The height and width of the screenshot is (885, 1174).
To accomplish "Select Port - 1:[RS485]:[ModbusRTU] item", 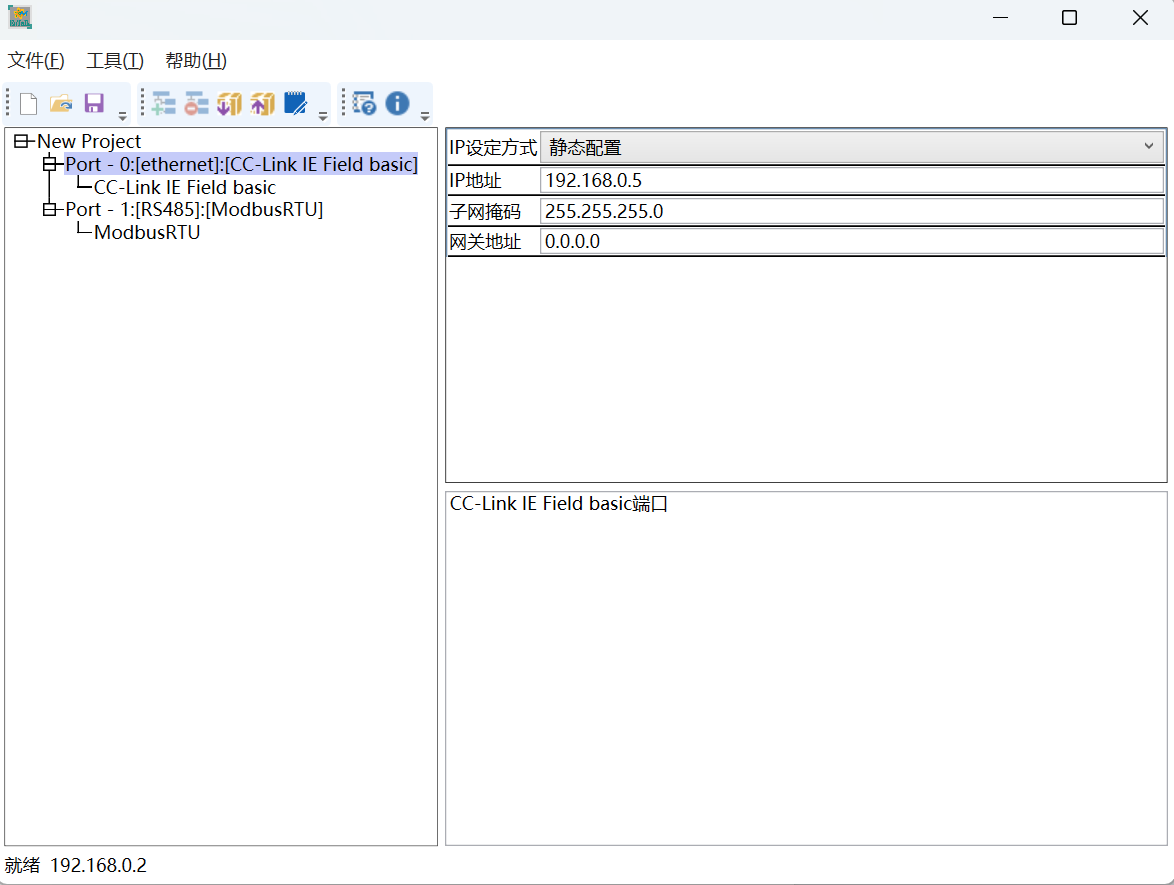I will (x=194, y=209).
